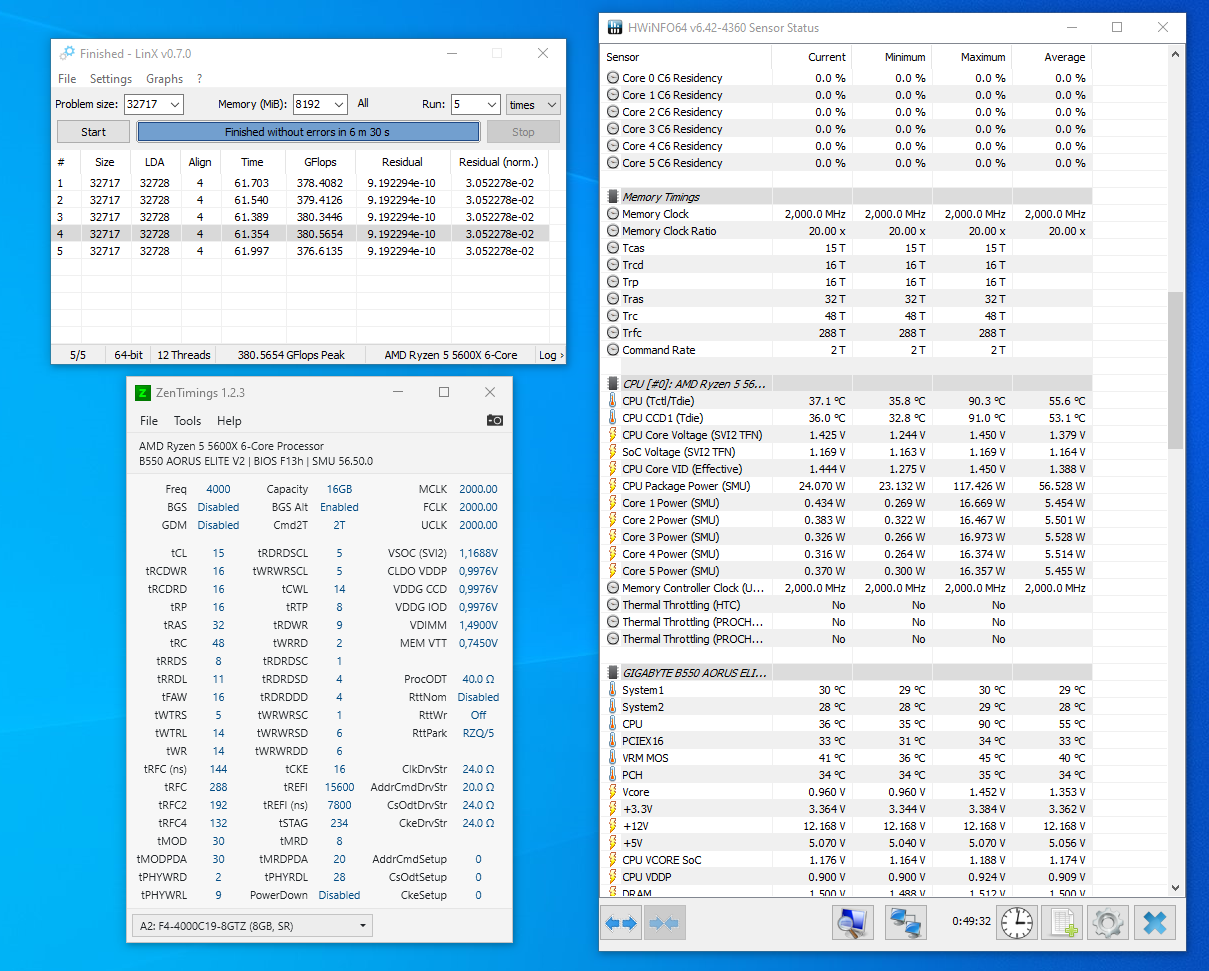
Task: Click the collapse columns arrows button in HWiNFO
Action: [665, 923]
